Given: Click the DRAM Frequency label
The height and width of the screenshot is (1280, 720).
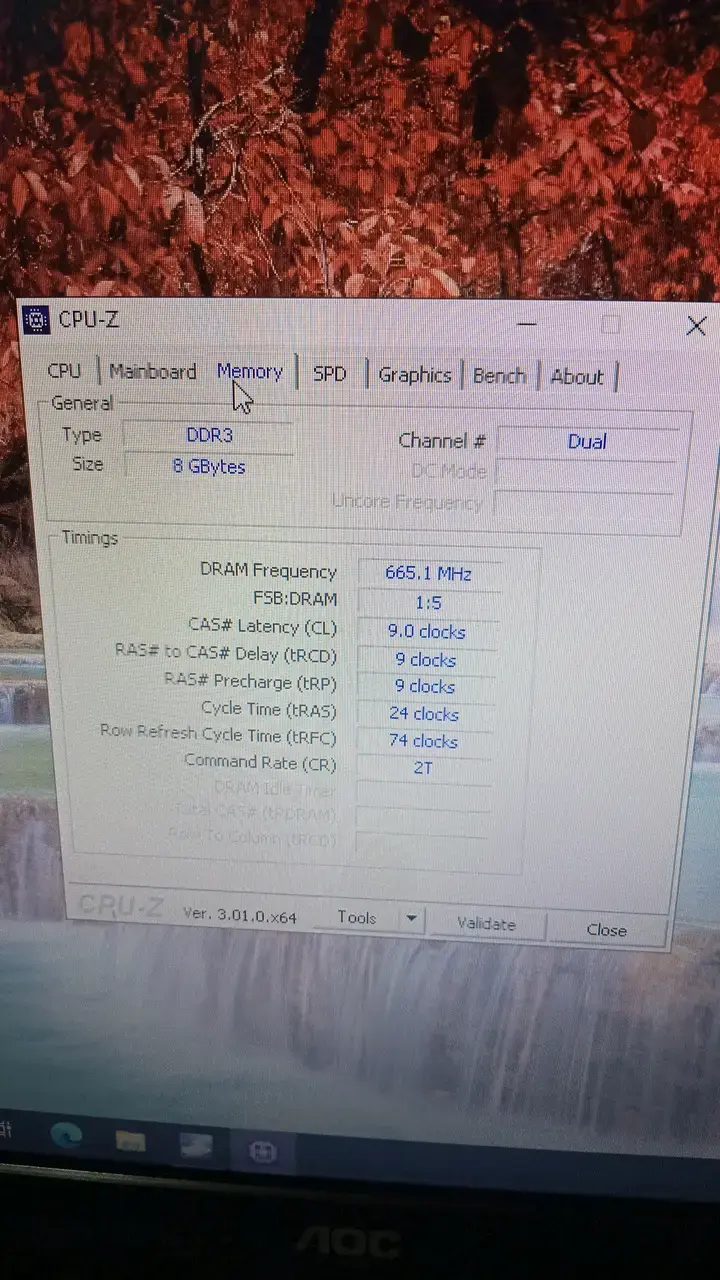Looking at the screenshot, I should (x=269, y=570).
